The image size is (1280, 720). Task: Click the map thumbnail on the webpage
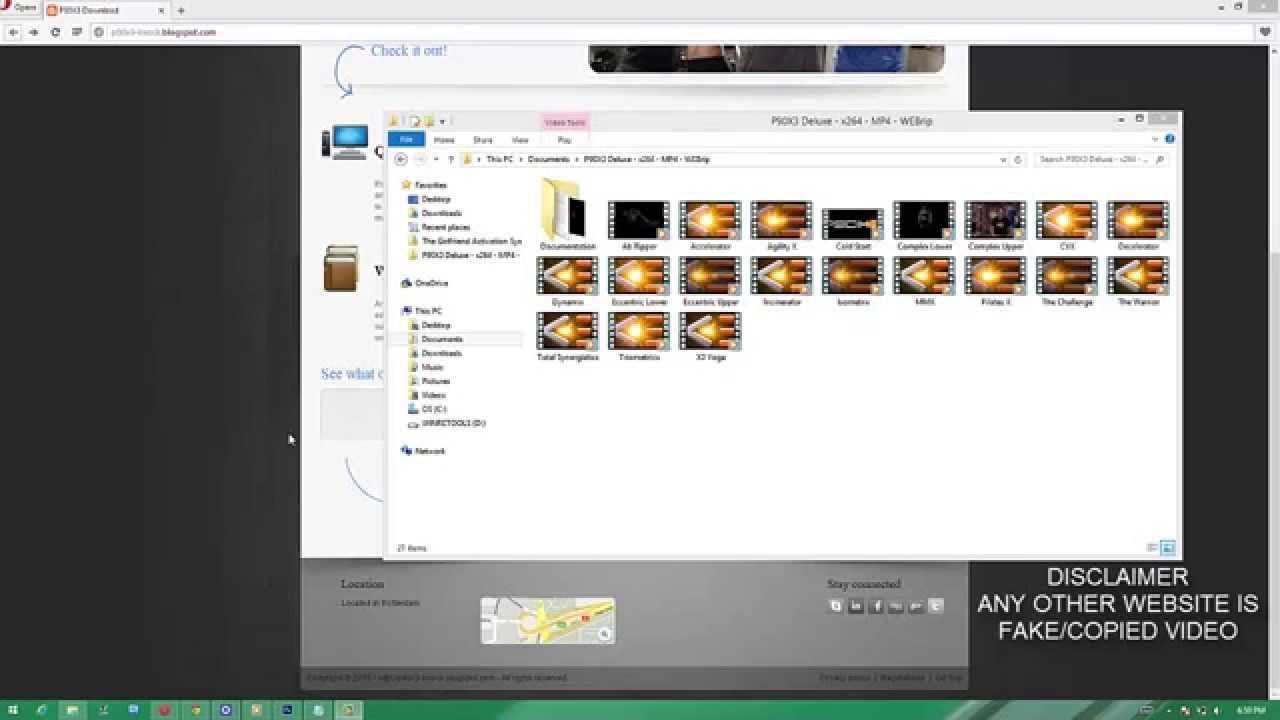pos(548,620)
